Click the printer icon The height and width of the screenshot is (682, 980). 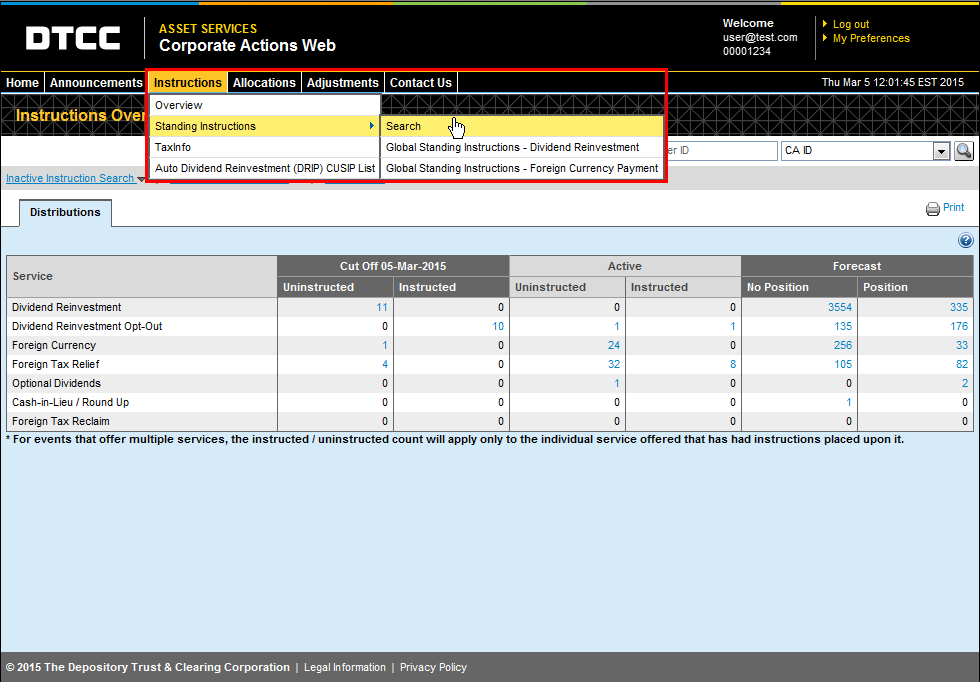coord(932,209)
